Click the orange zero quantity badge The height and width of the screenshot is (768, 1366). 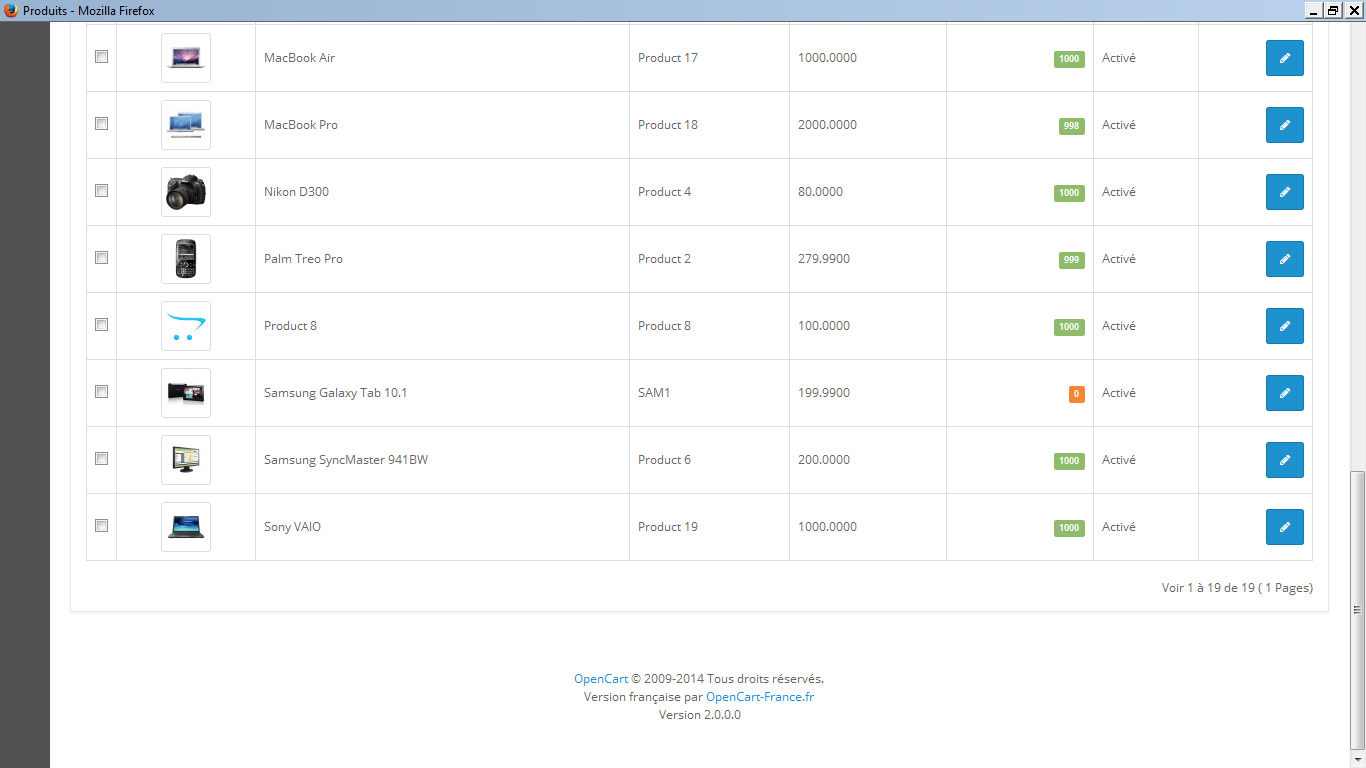(1076, 394)
